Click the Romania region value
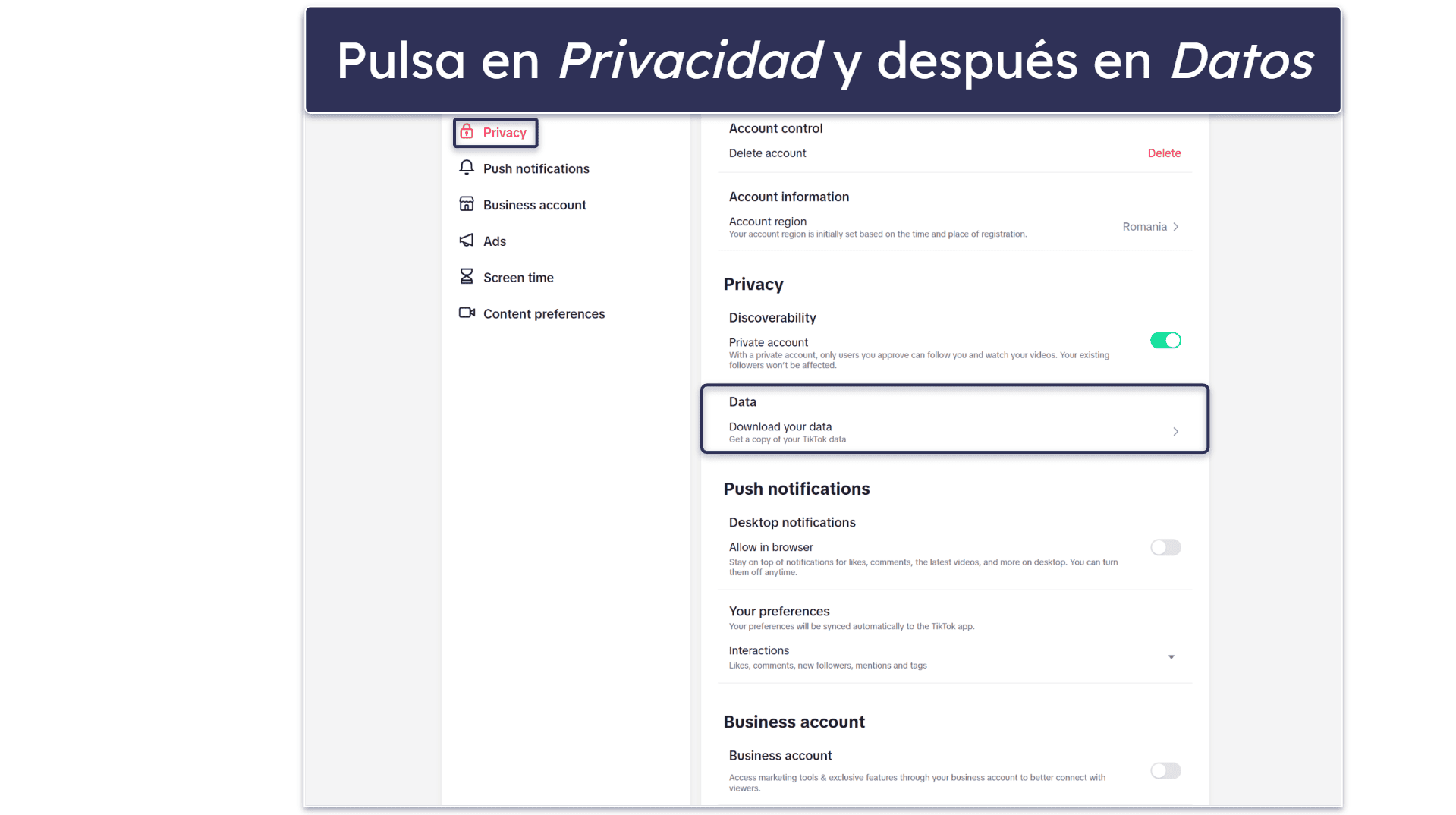 point(1144,227)
